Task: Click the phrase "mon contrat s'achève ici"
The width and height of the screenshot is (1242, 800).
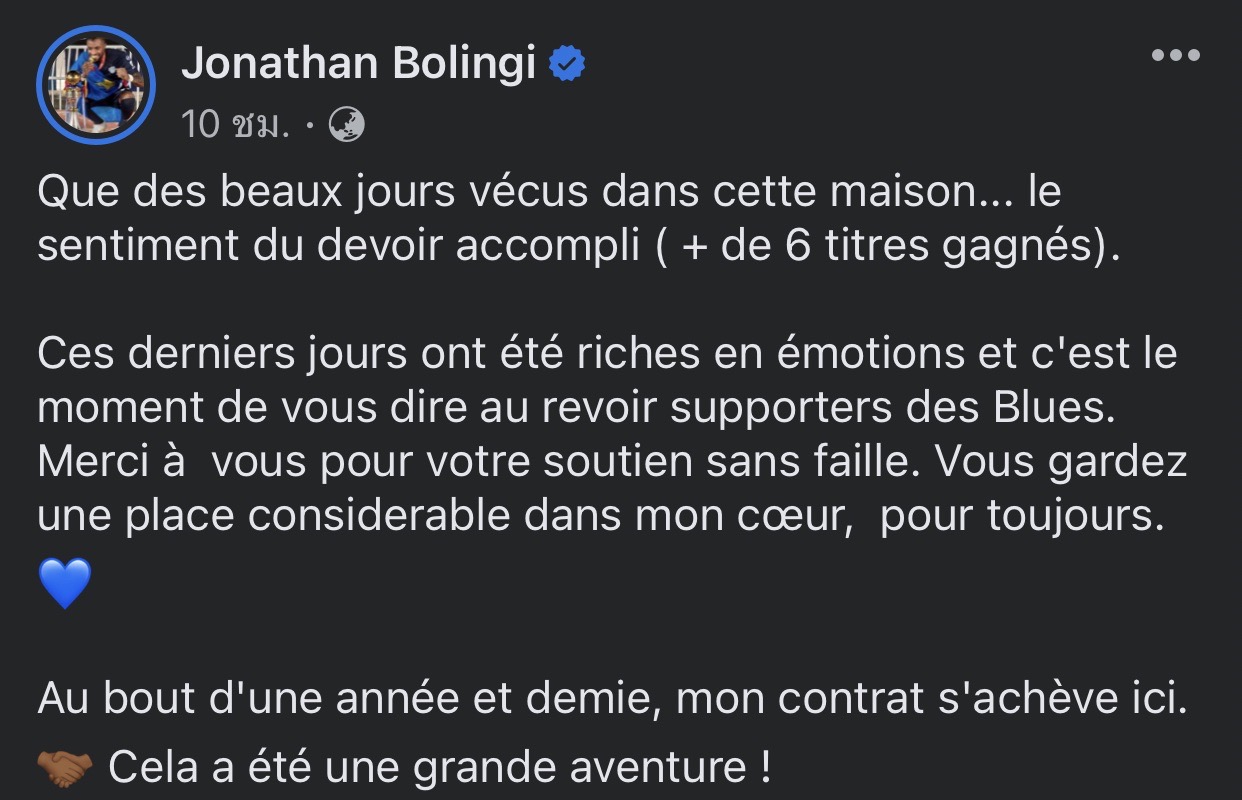Action: [930, 699]
